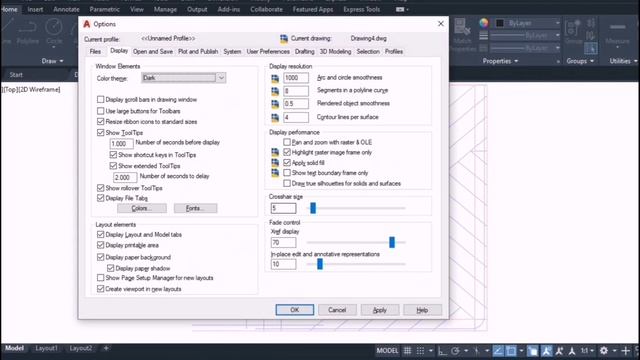The image size is (640, 360).
Task: Click the drawing icon beside Apply solid fill
Action: point(275,162)
